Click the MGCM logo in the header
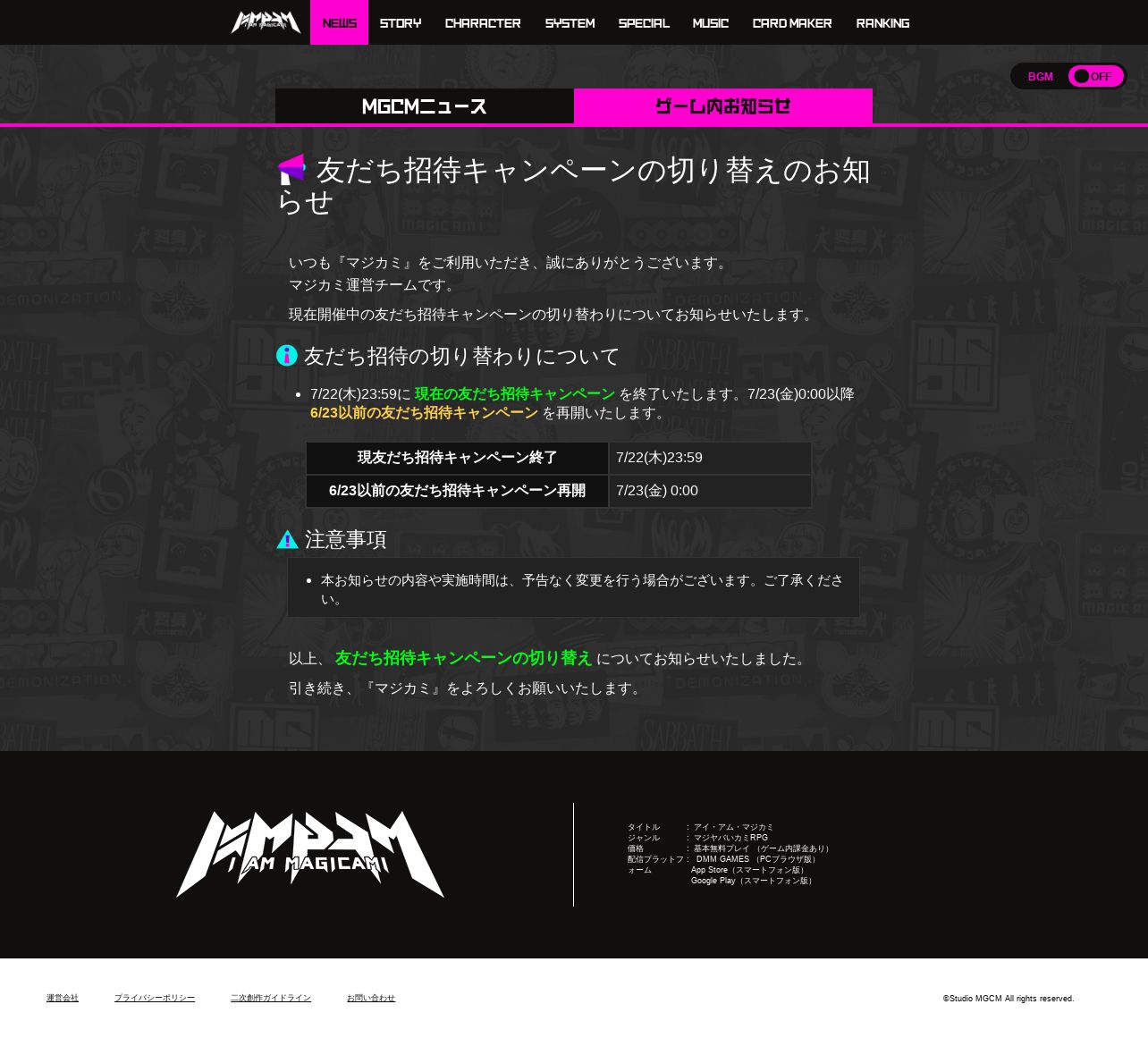The image size is (1148, 1038). (x=266, y=22)
